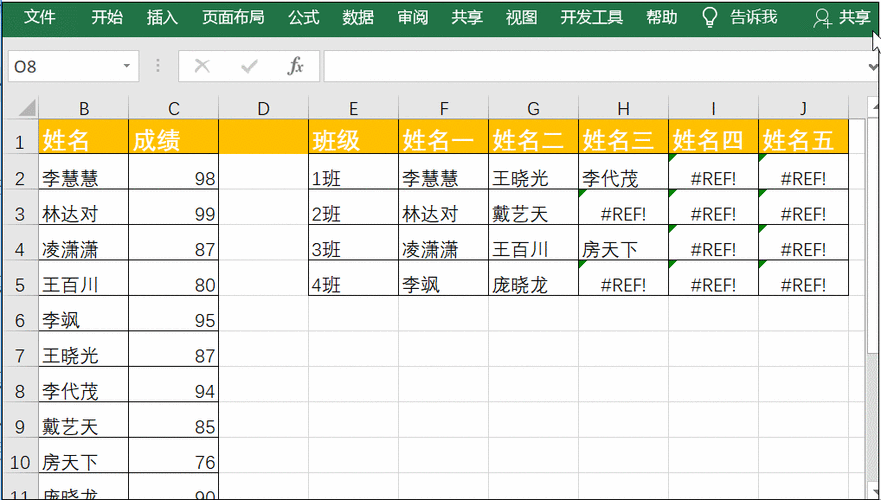This screenshot has width=881, height=500.
Task: Open the 共享 tab next to 审阅
Action: coord(467,17)
